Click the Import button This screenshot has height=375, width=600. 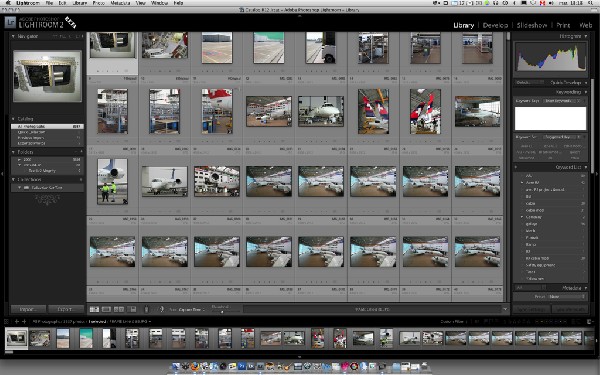pyautogui.click(x=28, y=309)
